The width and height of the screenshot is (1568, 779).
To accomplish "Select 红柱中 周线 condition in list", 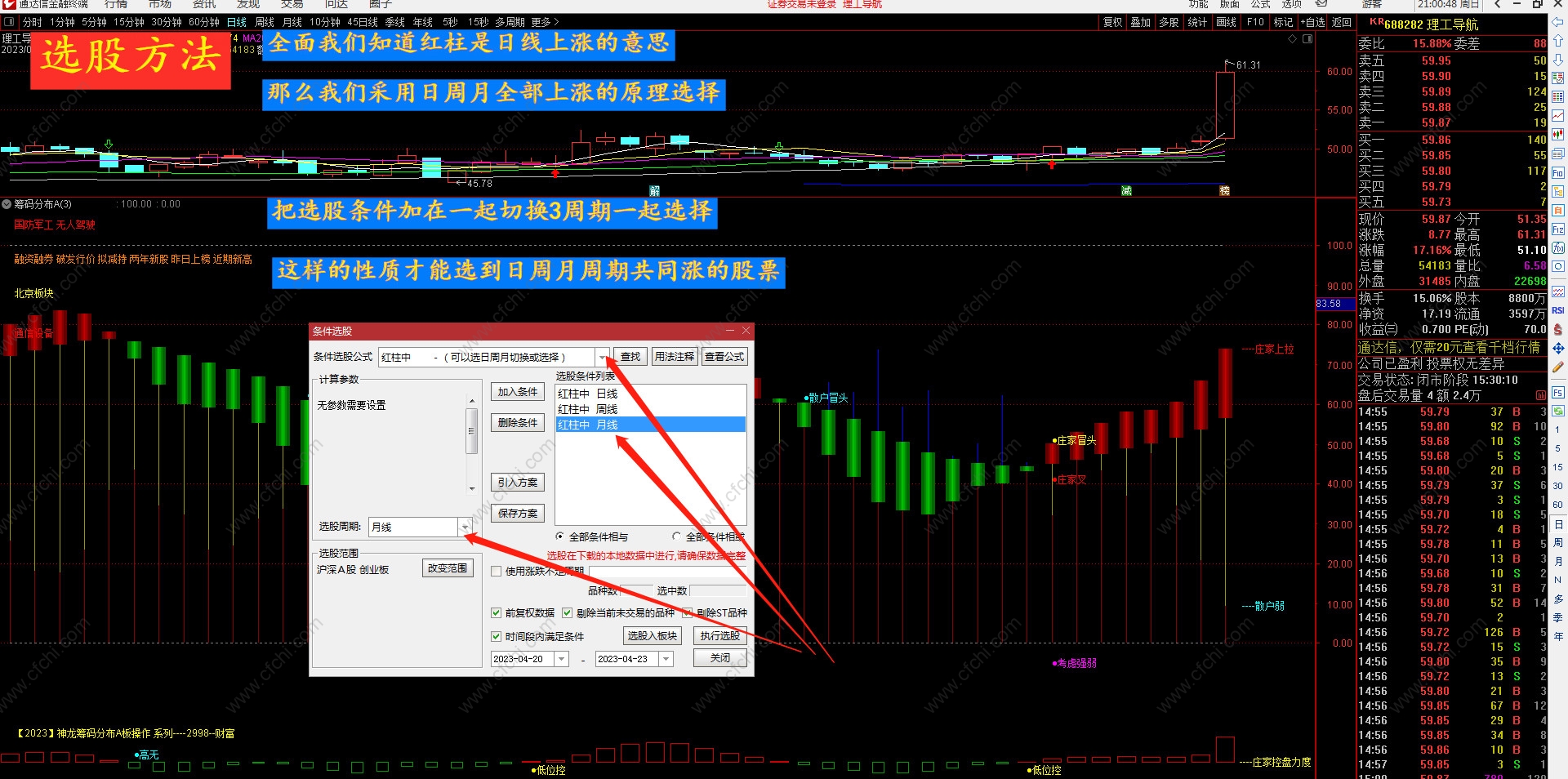I will 650,409.
